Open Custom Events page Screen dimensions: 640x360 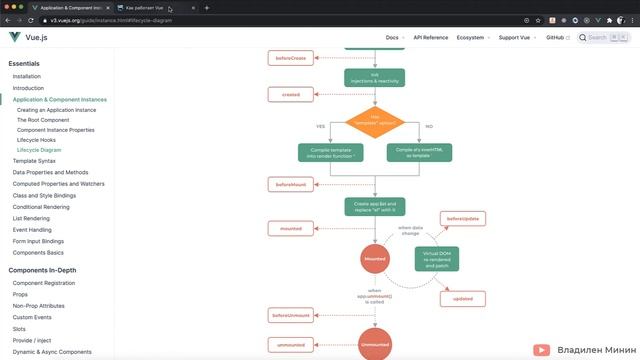[32, 317]
